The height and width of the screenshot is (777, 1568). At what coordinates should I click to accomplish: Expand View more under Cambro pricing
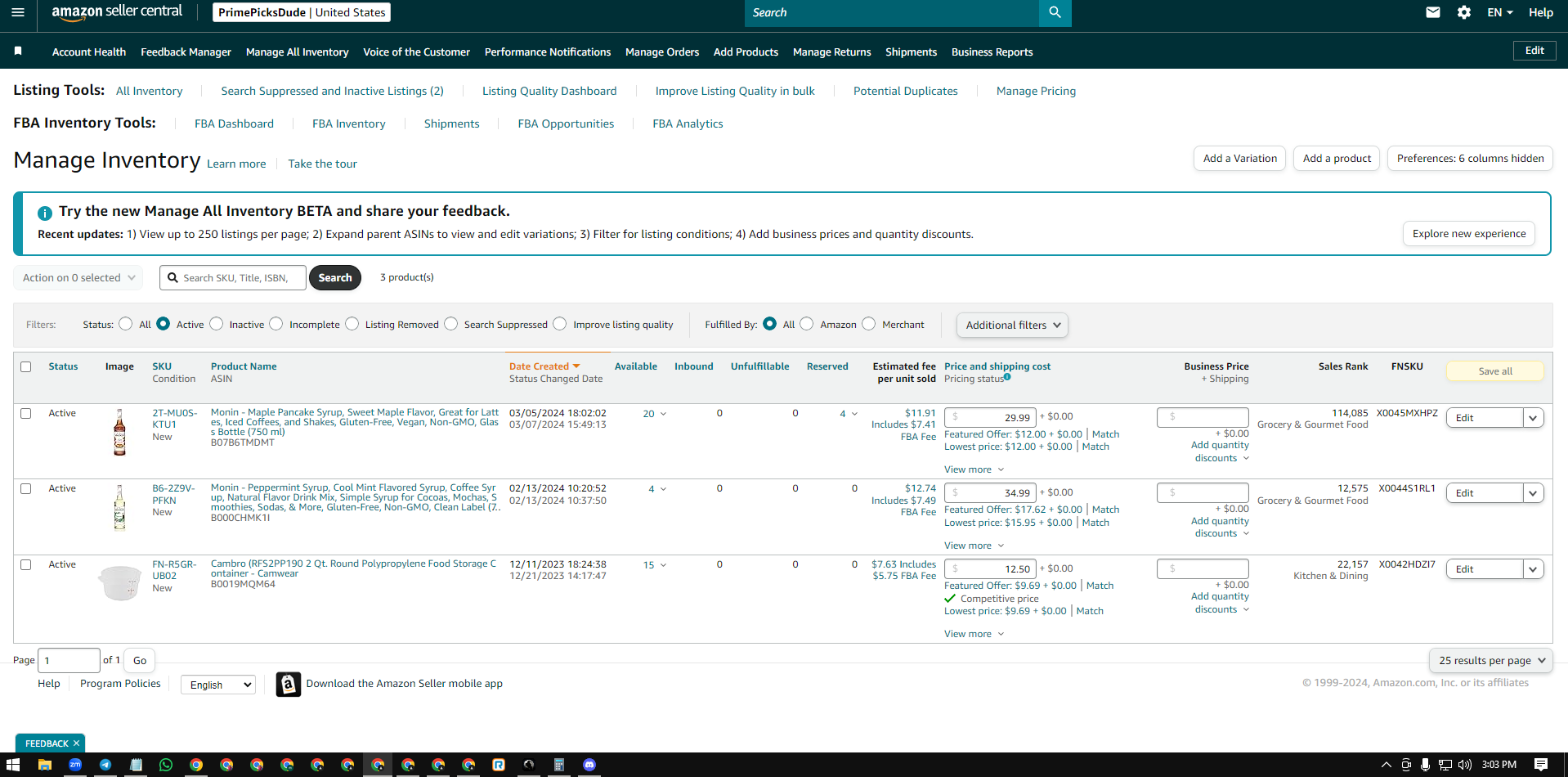(x=974, y=634)
